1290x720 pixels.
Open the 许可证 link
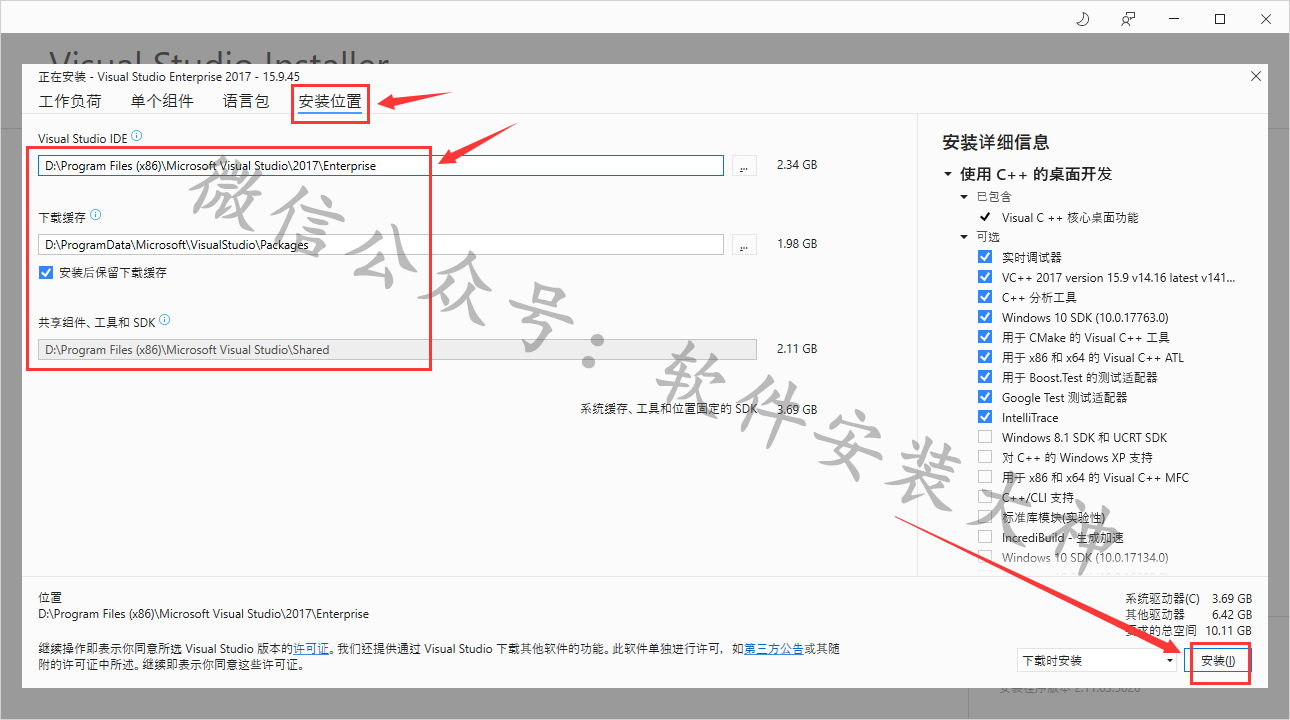point(312,649)
